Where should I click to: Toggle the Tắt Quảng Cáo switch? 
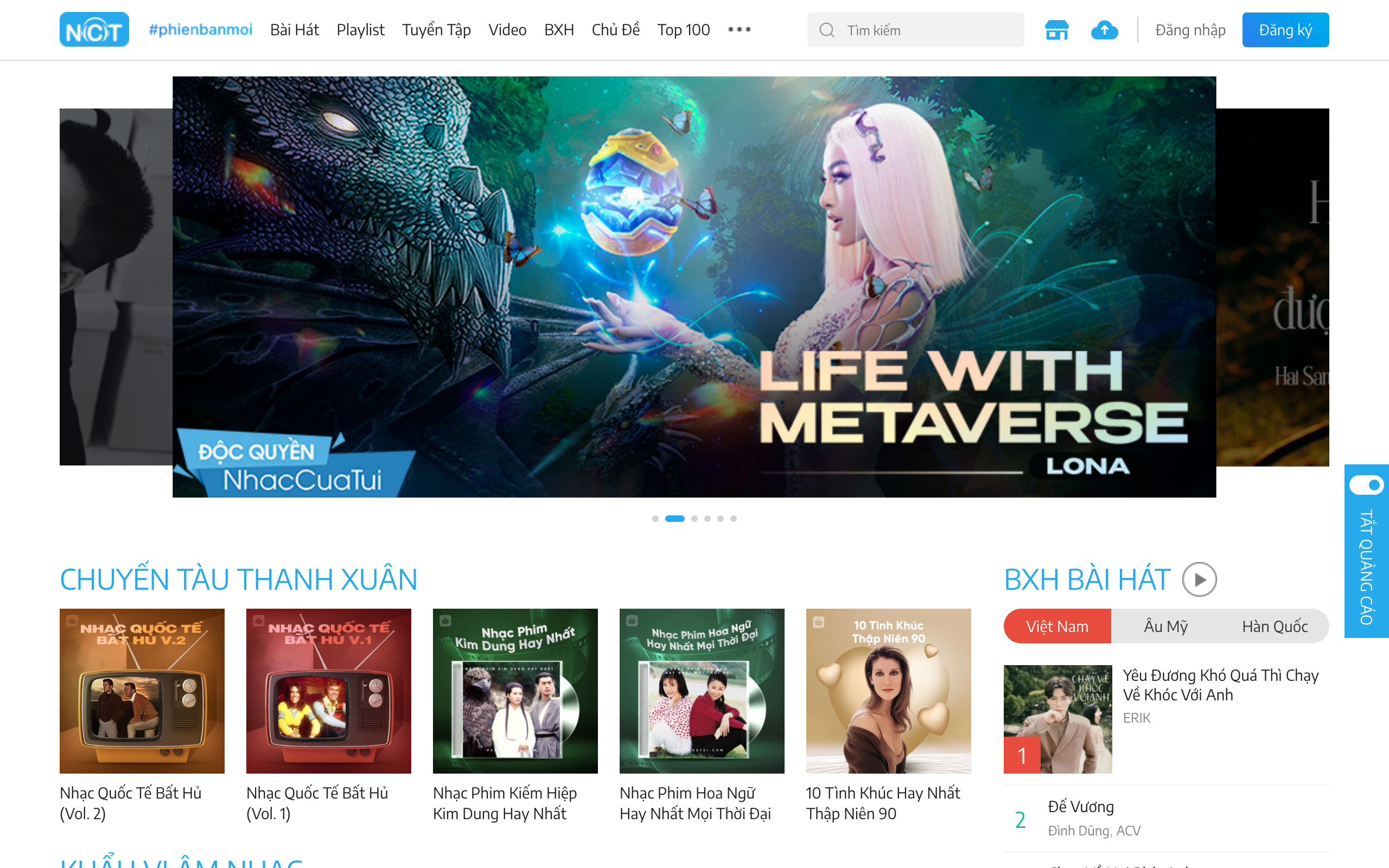coord(1367,485)
